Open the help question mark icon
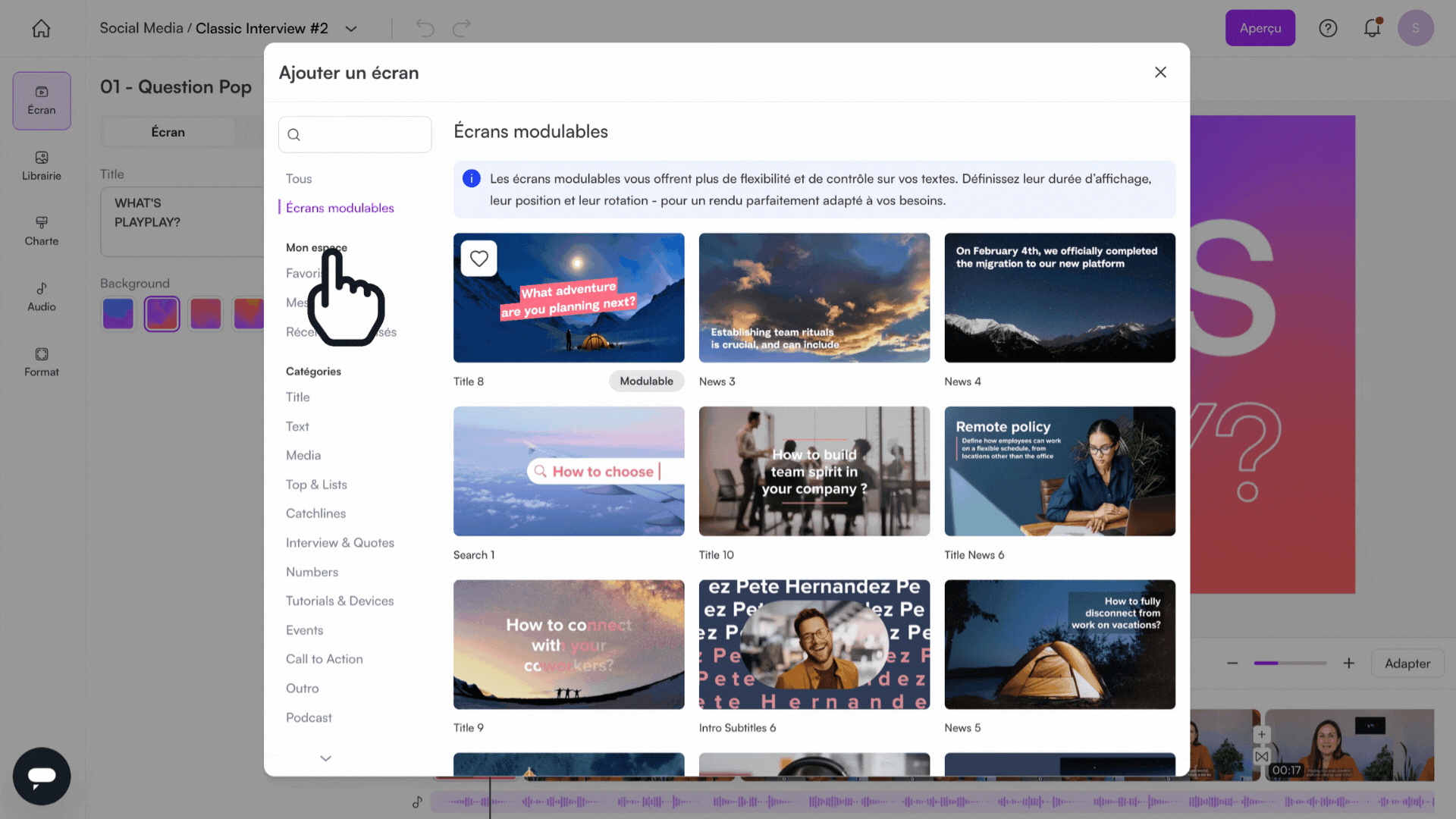The width and height of the screenshot is (1456, 819). point(1328,28)
